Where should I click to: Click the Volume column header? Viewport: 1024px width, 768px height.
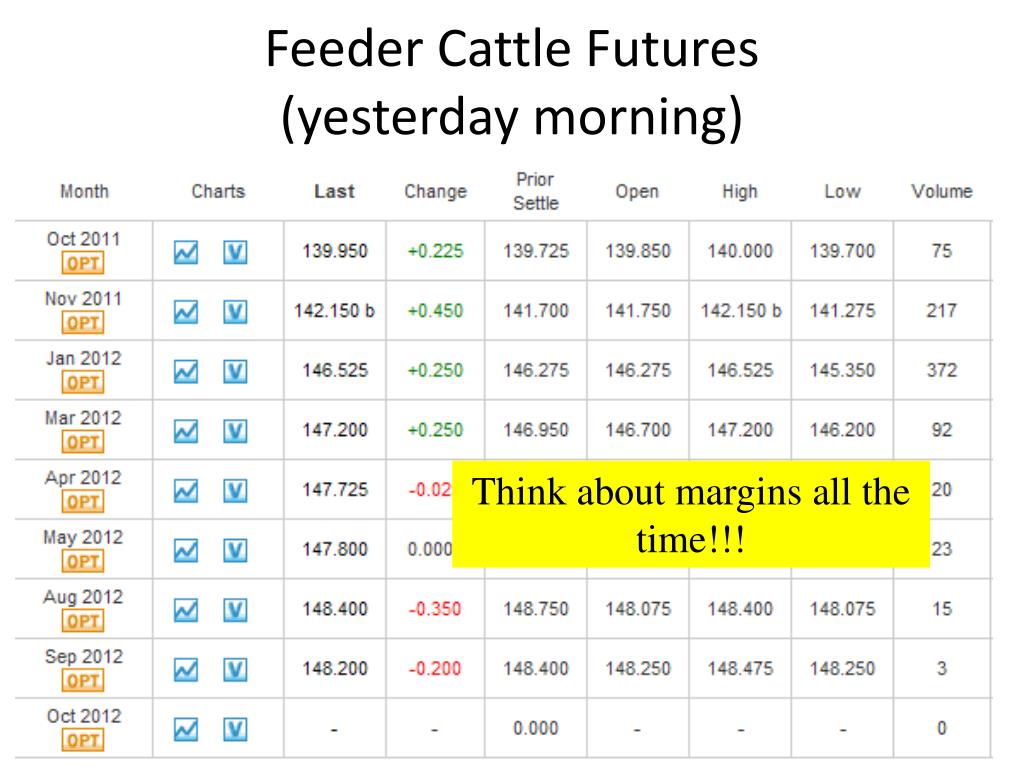(942, 191)
